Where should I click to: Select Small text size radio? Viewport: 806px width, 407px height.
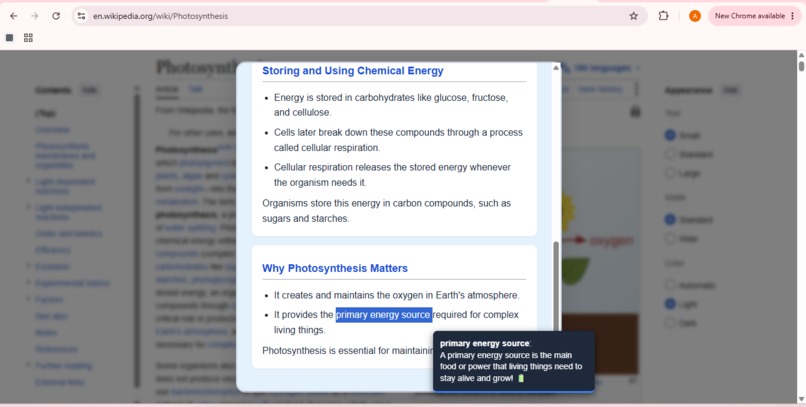pos(670,135)
